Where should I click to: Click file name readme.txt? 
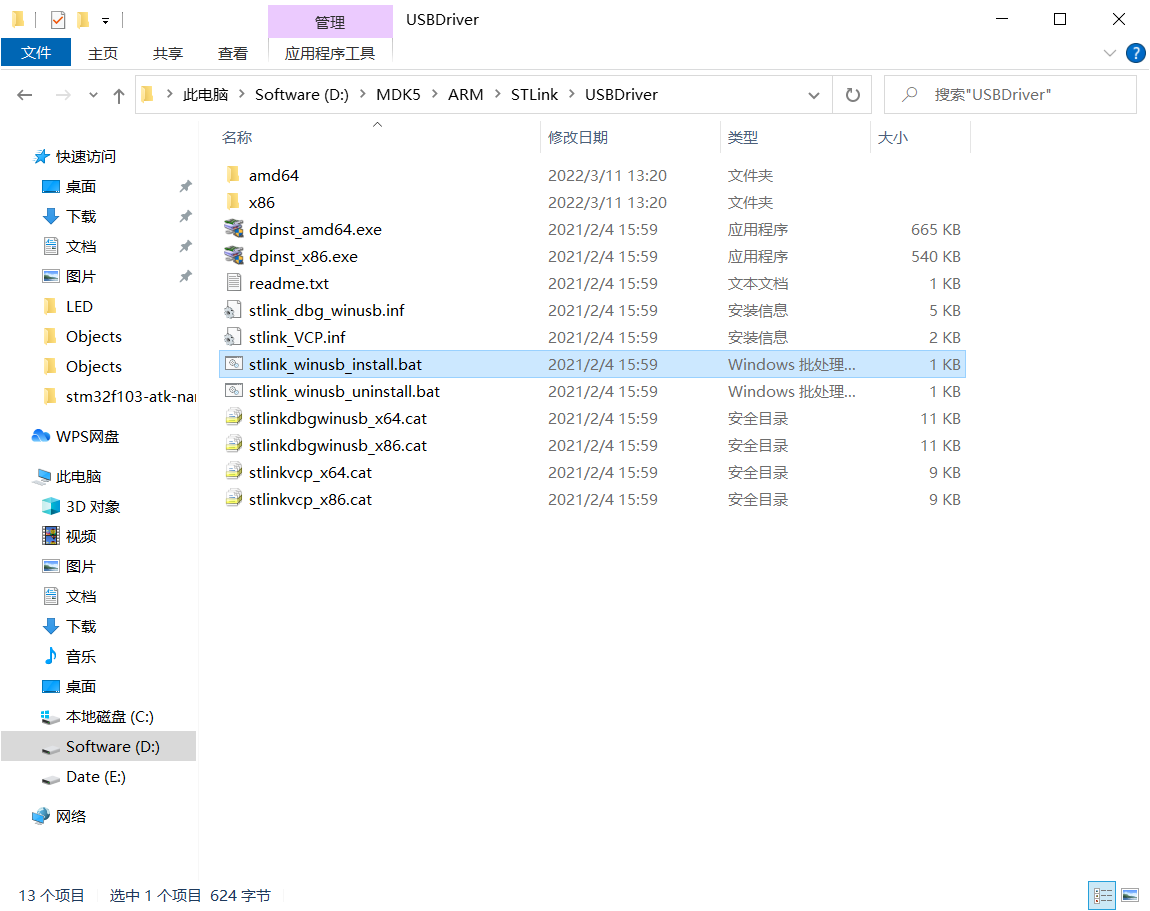[x=289, y=284]
